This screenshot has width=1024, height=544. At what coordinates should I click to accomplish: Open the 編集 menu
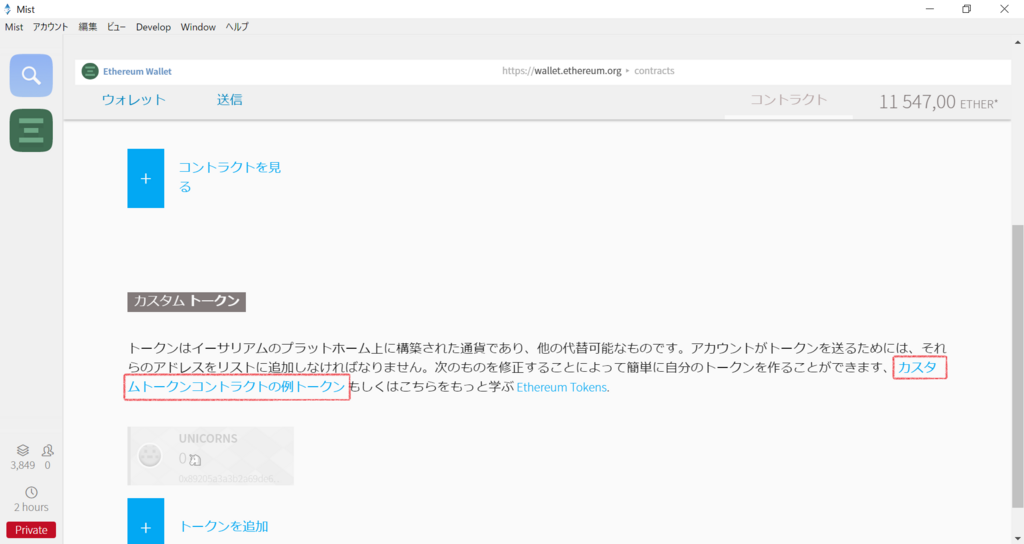click(88, 27)
